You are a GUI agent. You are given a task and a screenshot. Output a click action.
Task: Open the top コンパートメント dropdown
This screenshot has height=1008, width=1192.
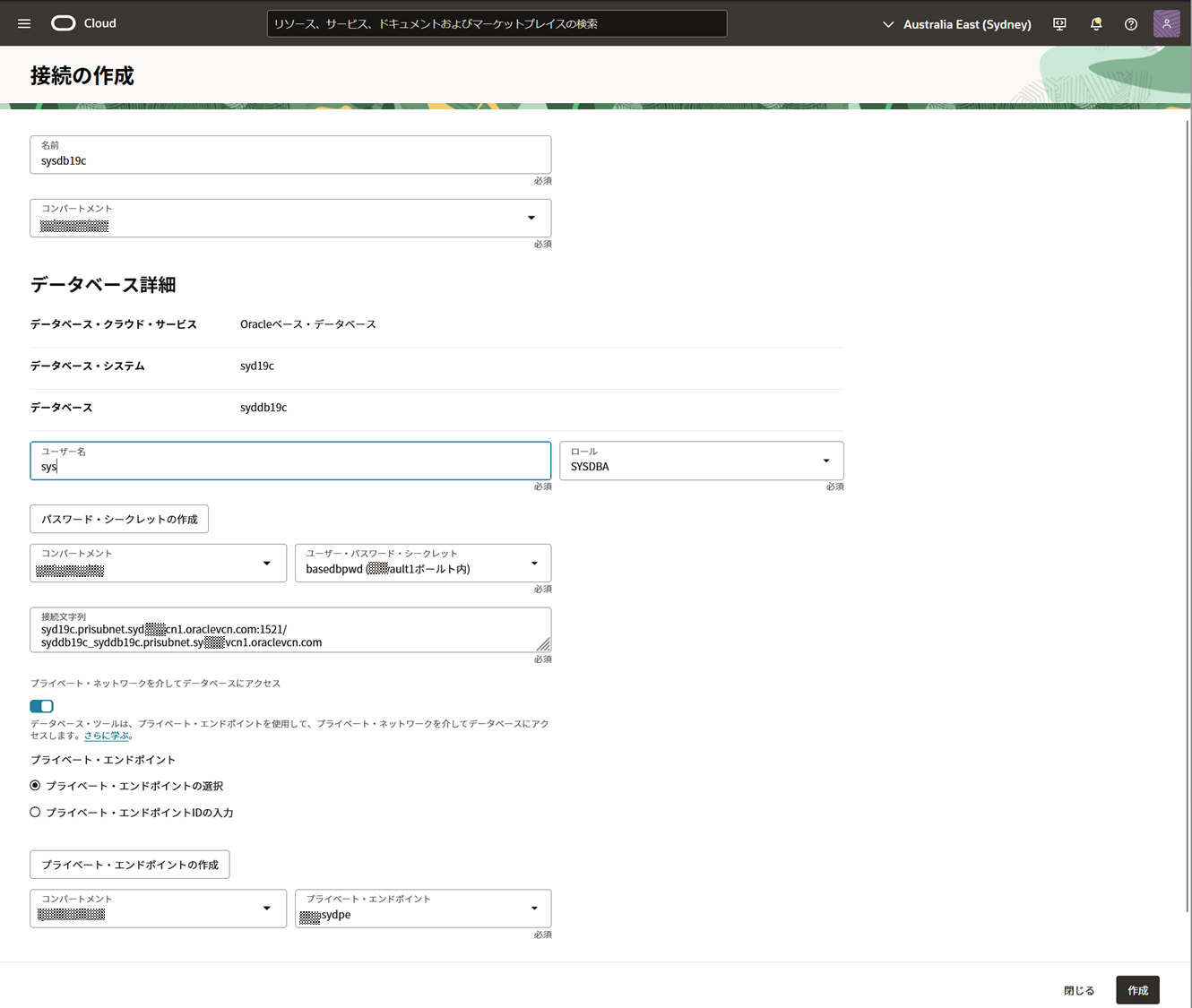pyautogui.click(x=290, y=219)
